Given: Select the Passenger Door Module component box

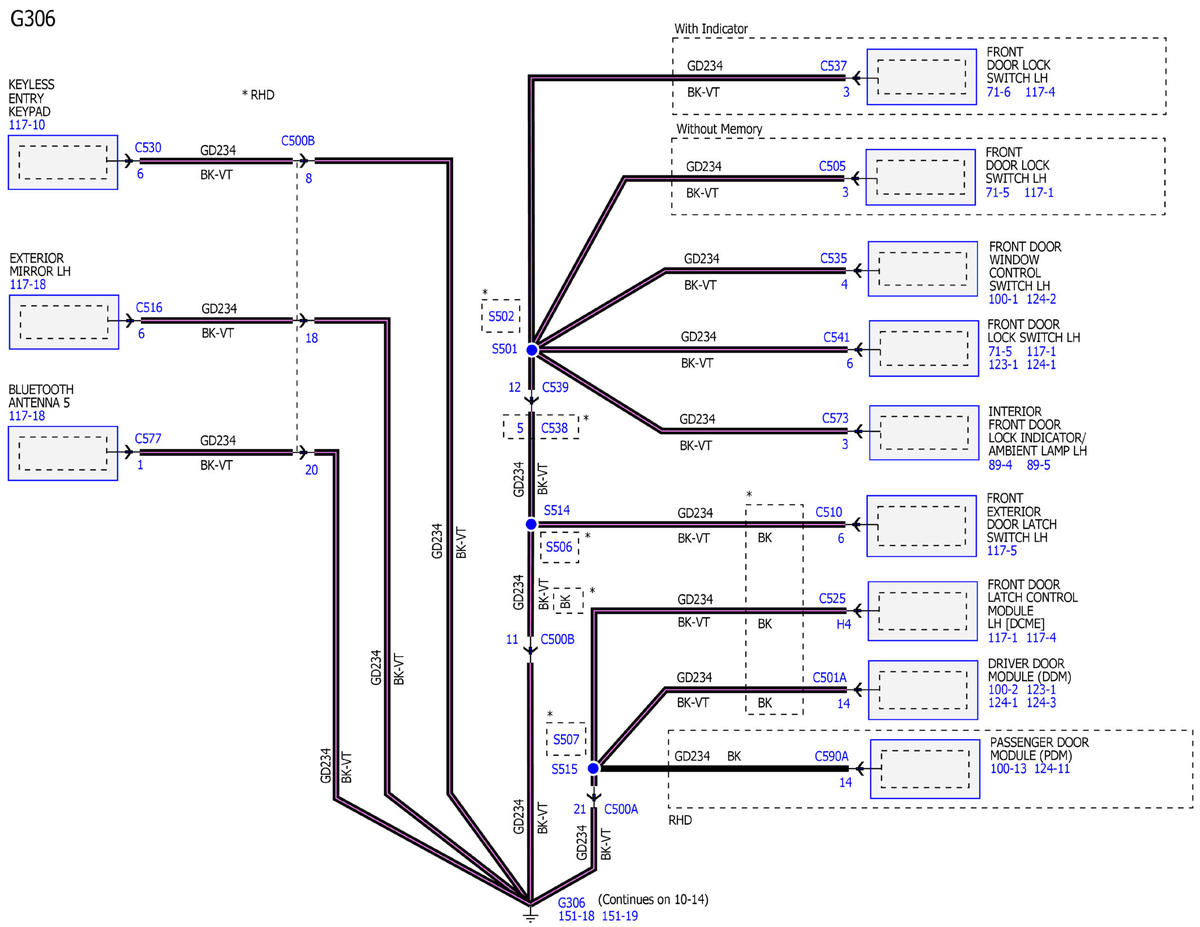Looking at the screenshot, I should point(925,769).
